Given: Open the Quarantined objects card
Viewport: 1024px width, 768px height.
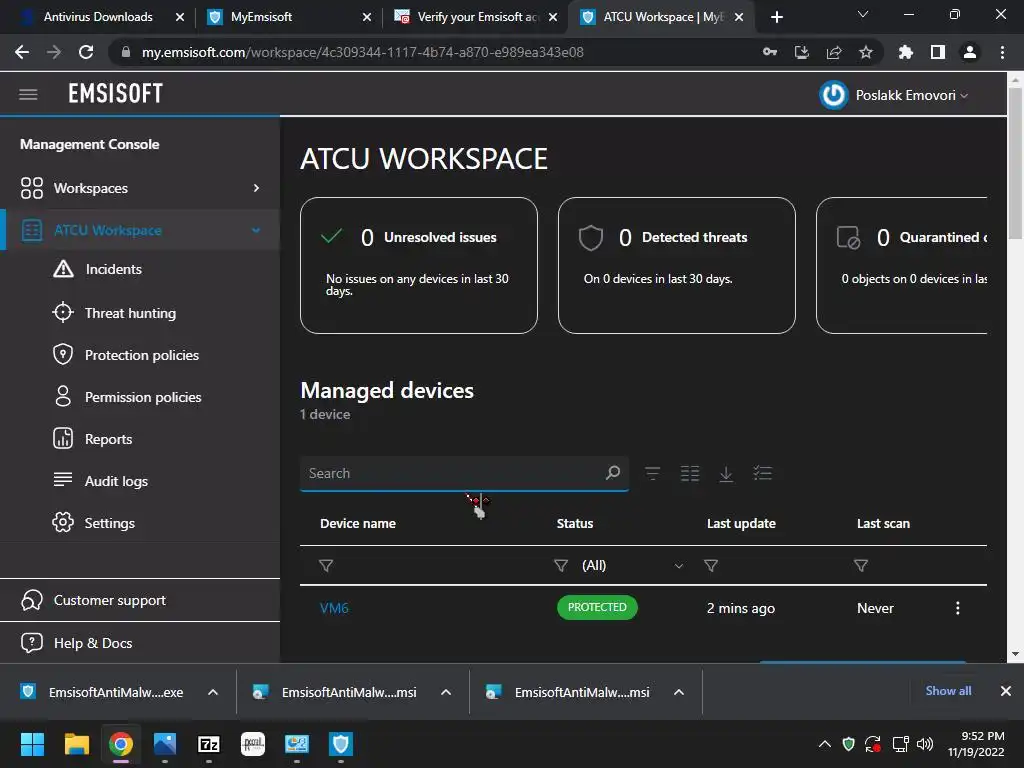Looking at the screenshot, I should (x=902, y=266).
